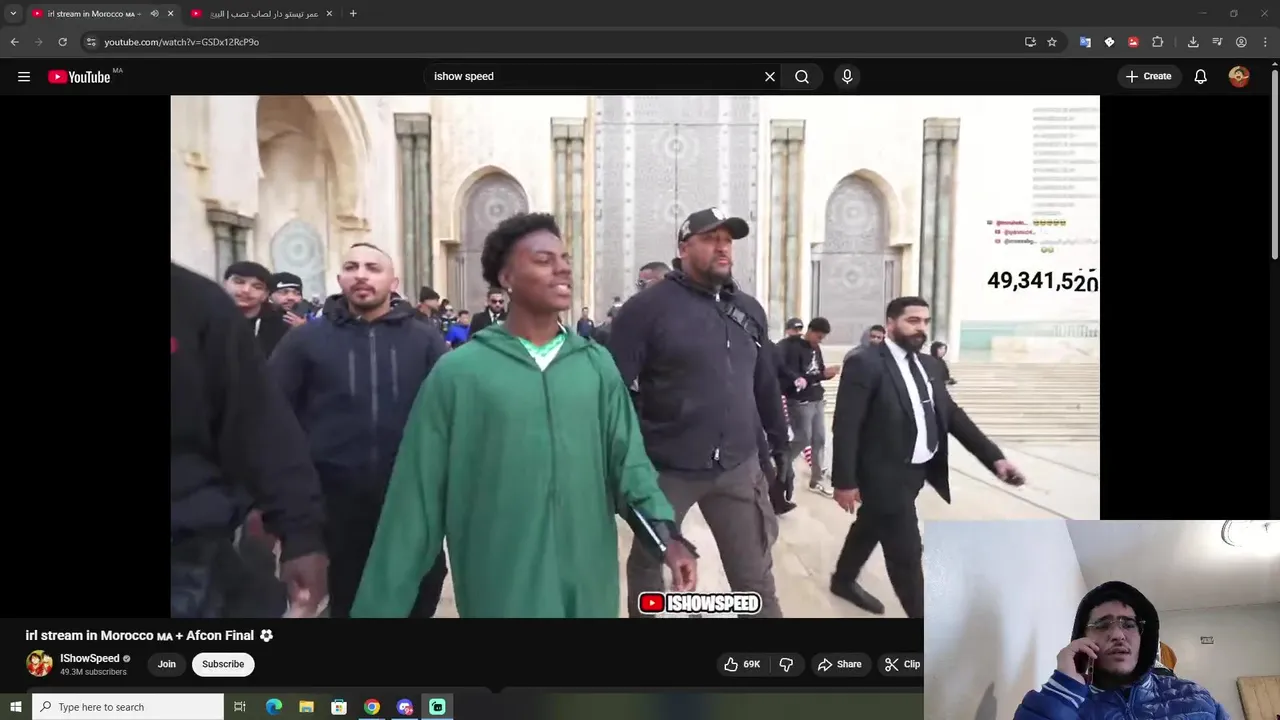Open the IShowSpeed channel avatar

tap(39, 664)
